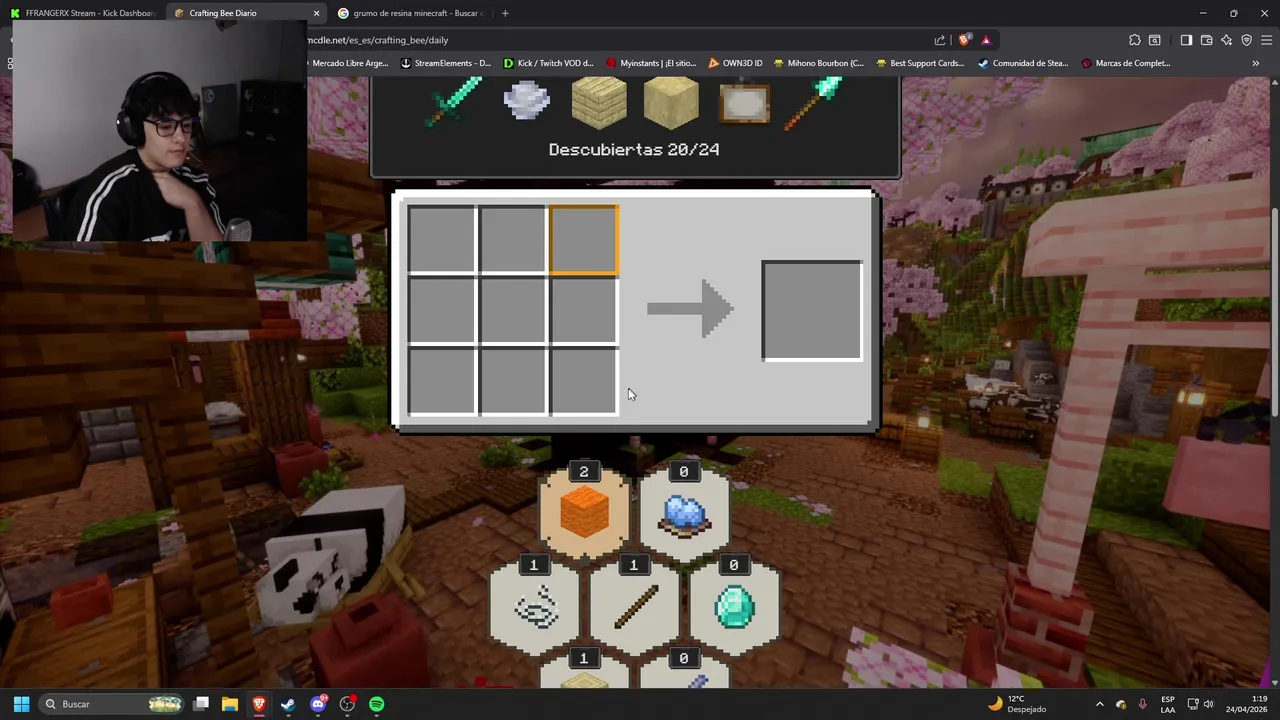Open Marcas de Complet... bookmark
This screenshot has height=720, width=1280.
(x=1125, y=63)
